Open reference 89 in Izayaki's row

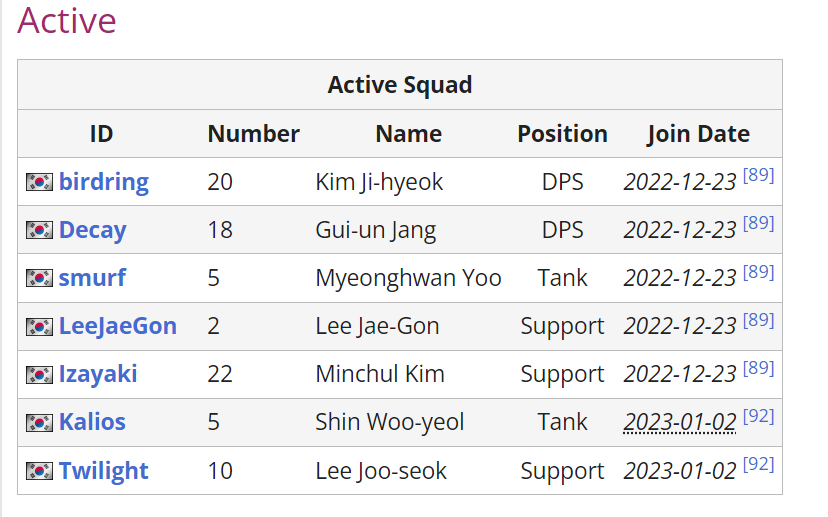coord(758,368)
